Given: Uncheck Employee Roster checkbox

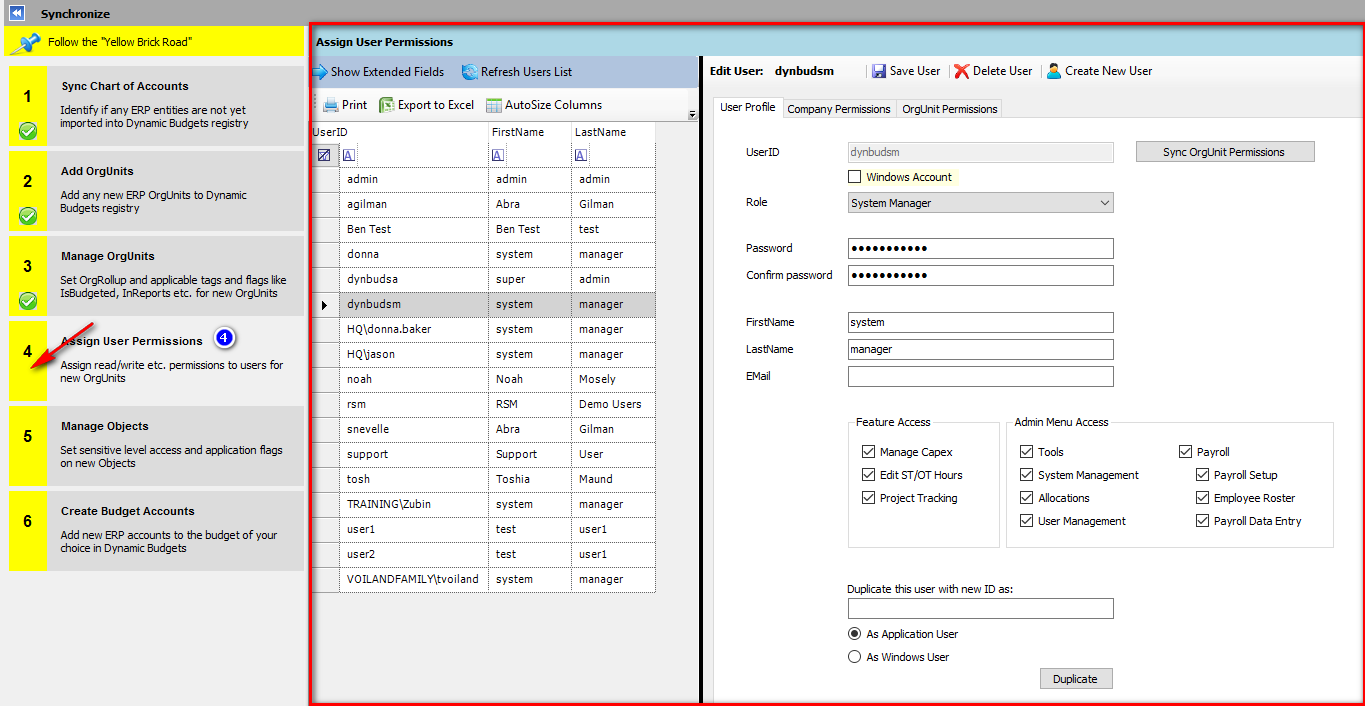Looking at the screenshot, I should click(x=1202, y=498).
